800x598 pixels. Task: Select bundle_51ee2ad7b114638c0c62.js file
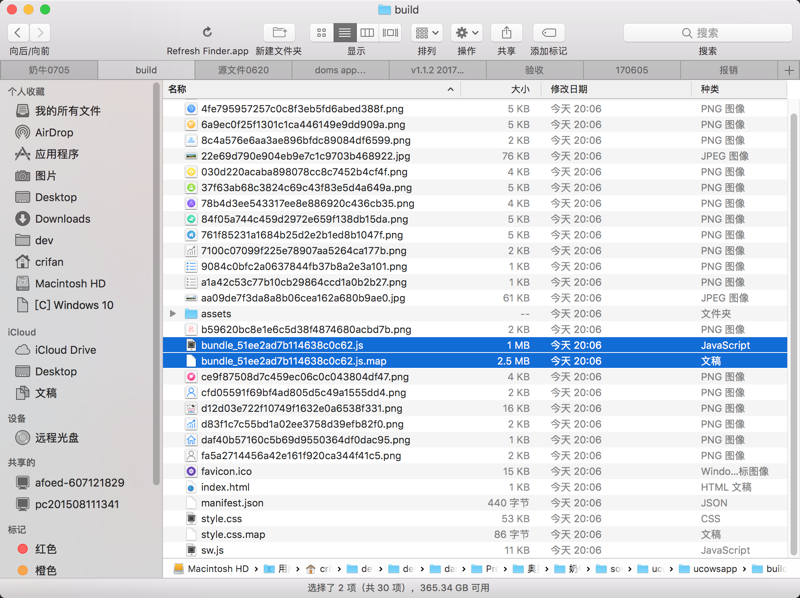click(475, 345)
